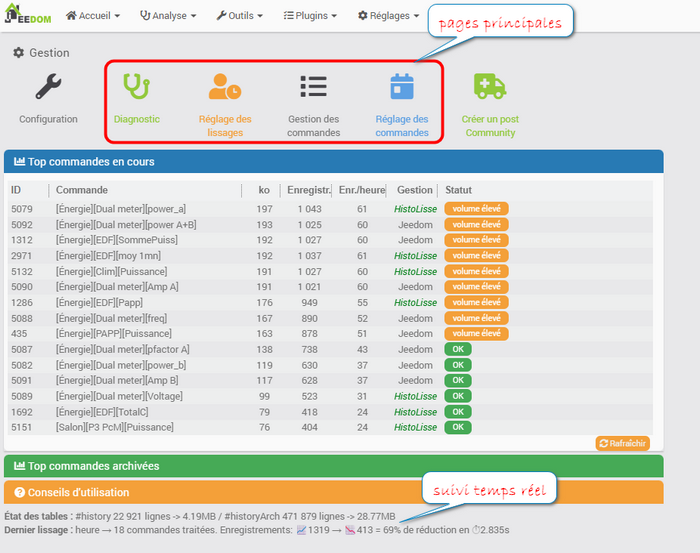Screen dimensions: 700x553
Task: Click volume élevé badge for PAPP Puissance row
Action: [476, 333]
